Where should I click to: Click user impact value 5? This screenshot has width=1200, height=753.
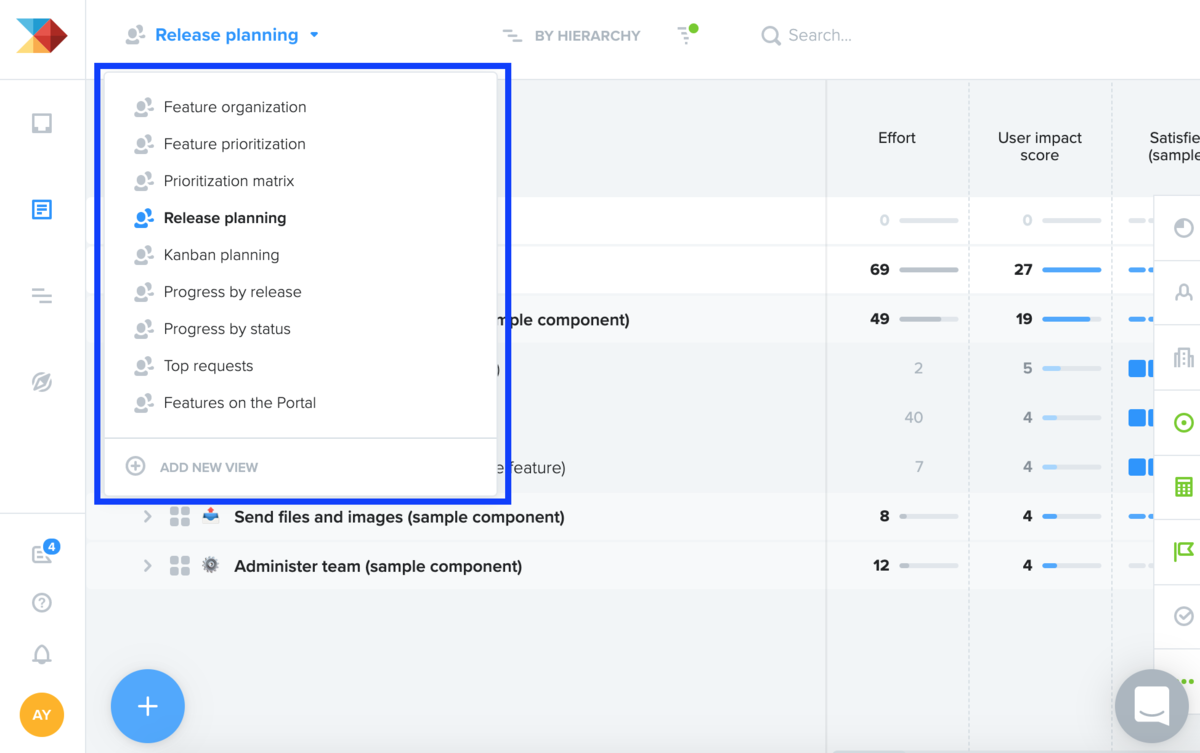point(1027,368)
